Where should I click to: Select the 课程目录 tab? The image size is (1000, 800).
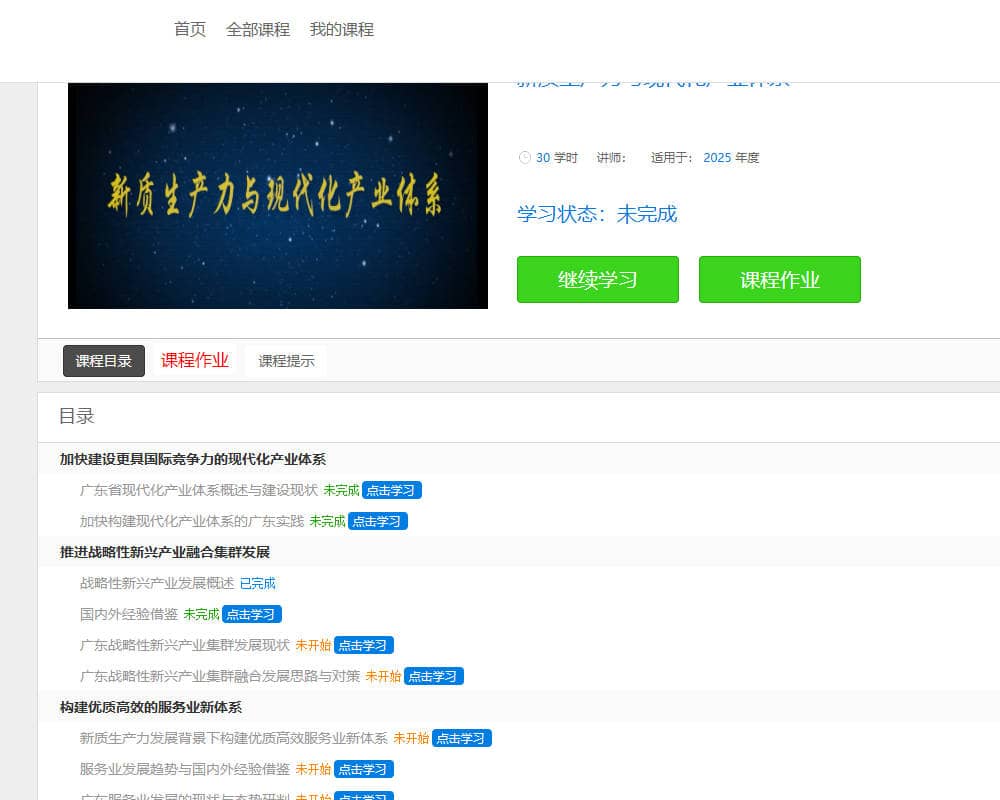104,361
